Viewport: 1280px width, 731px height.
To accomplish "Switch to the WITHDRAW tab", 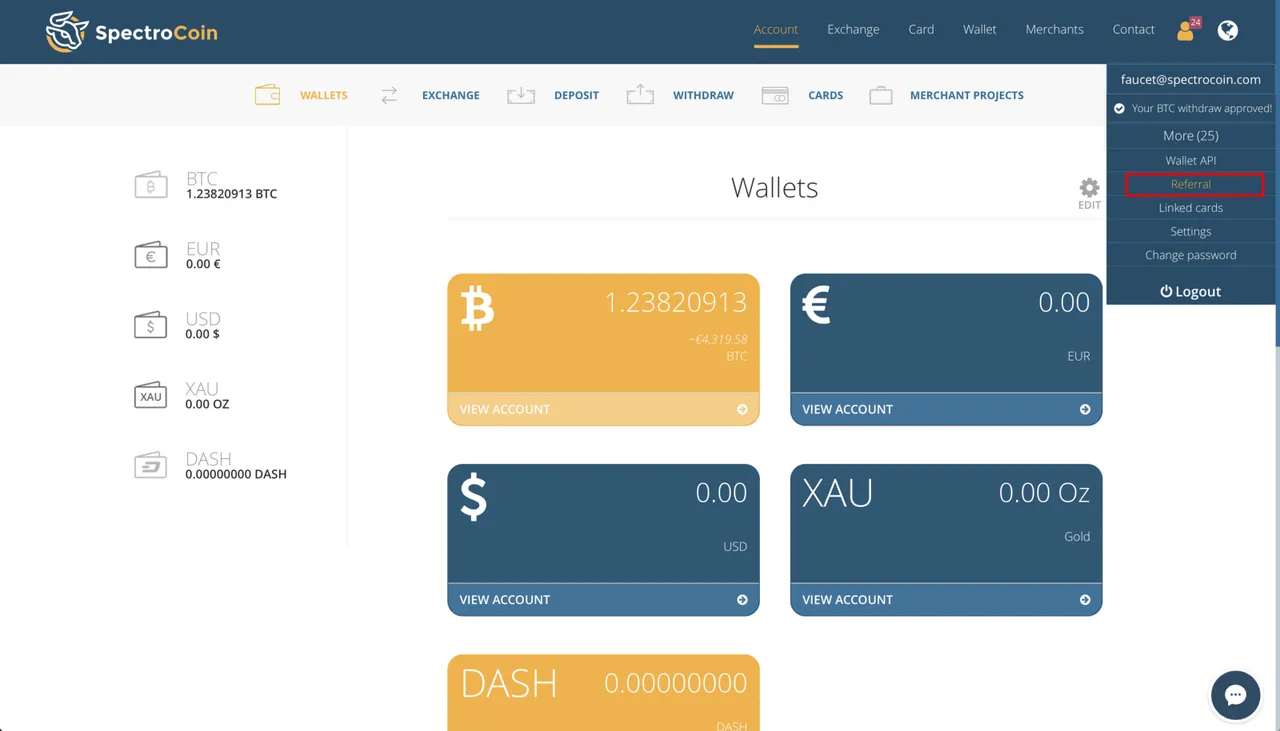I will tap(703, 95).
